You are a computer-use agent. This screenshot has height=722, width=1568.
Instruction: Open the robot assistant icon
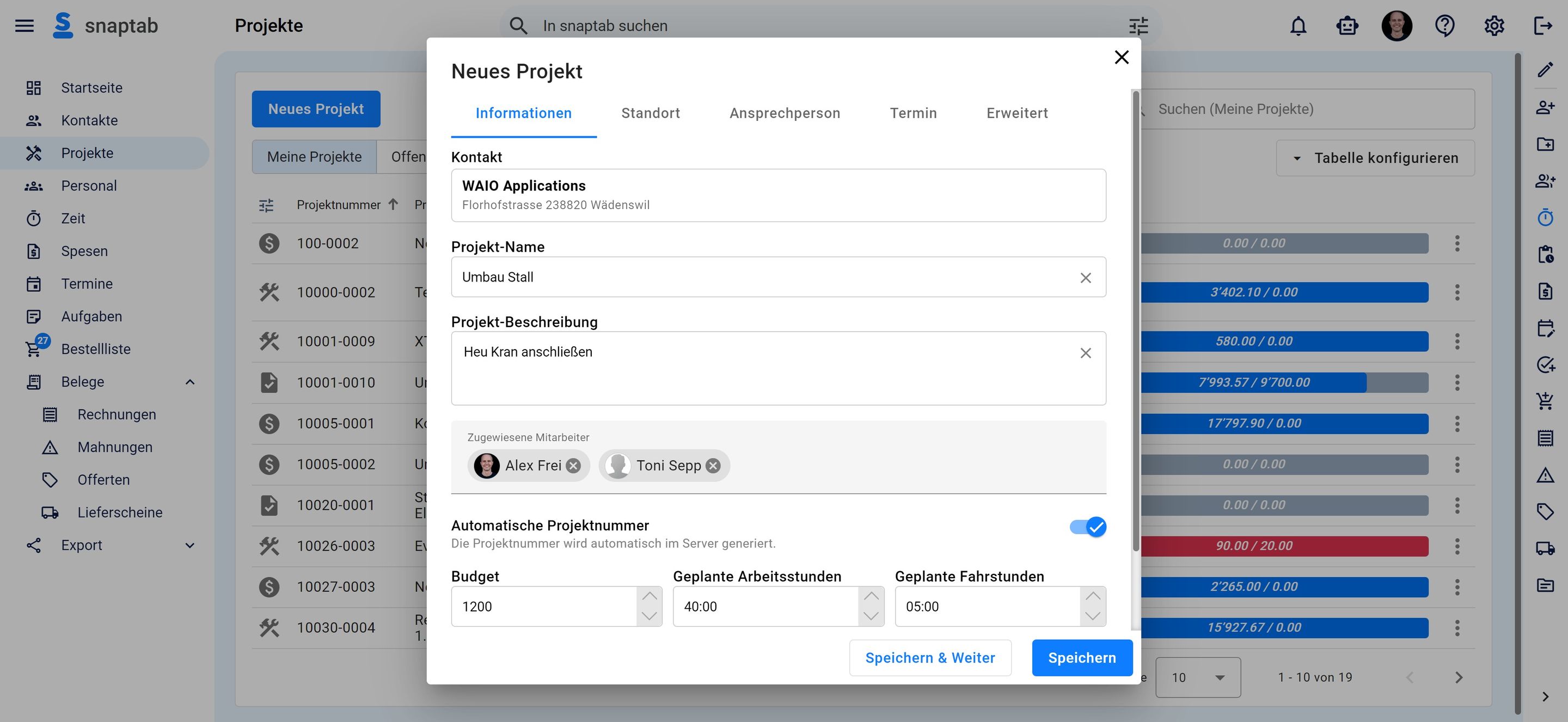tap(1347, 26)
